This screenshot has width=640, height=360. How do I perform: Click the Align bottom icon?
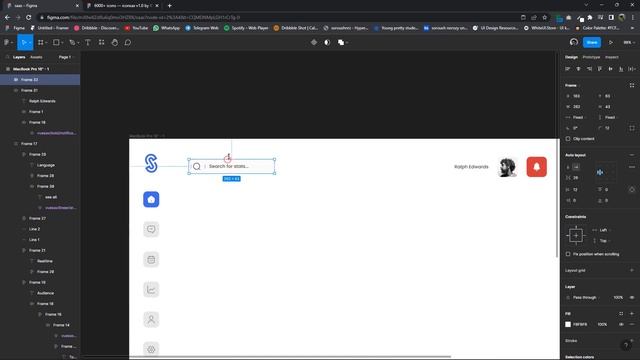coord(621,69)
